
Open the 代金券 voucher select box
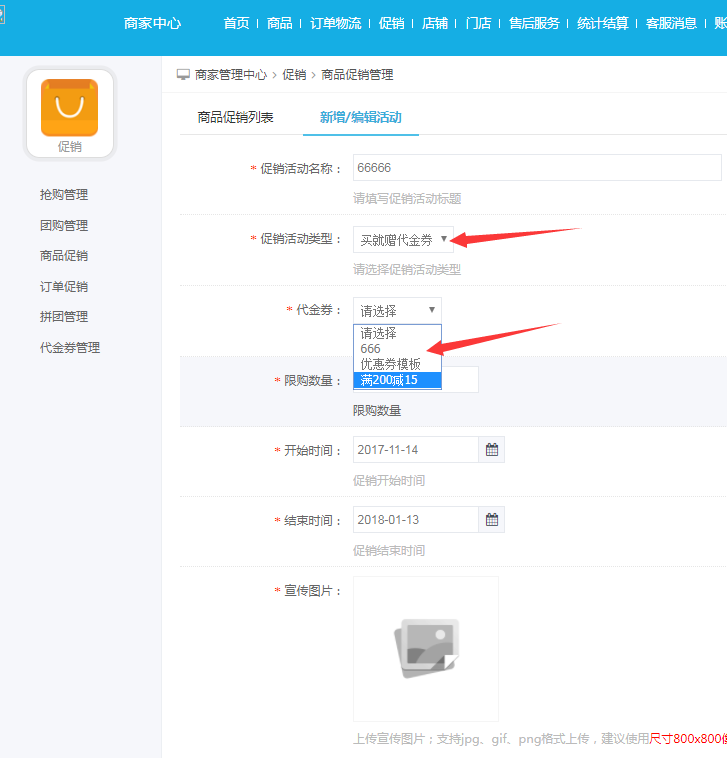pos(397,311)
